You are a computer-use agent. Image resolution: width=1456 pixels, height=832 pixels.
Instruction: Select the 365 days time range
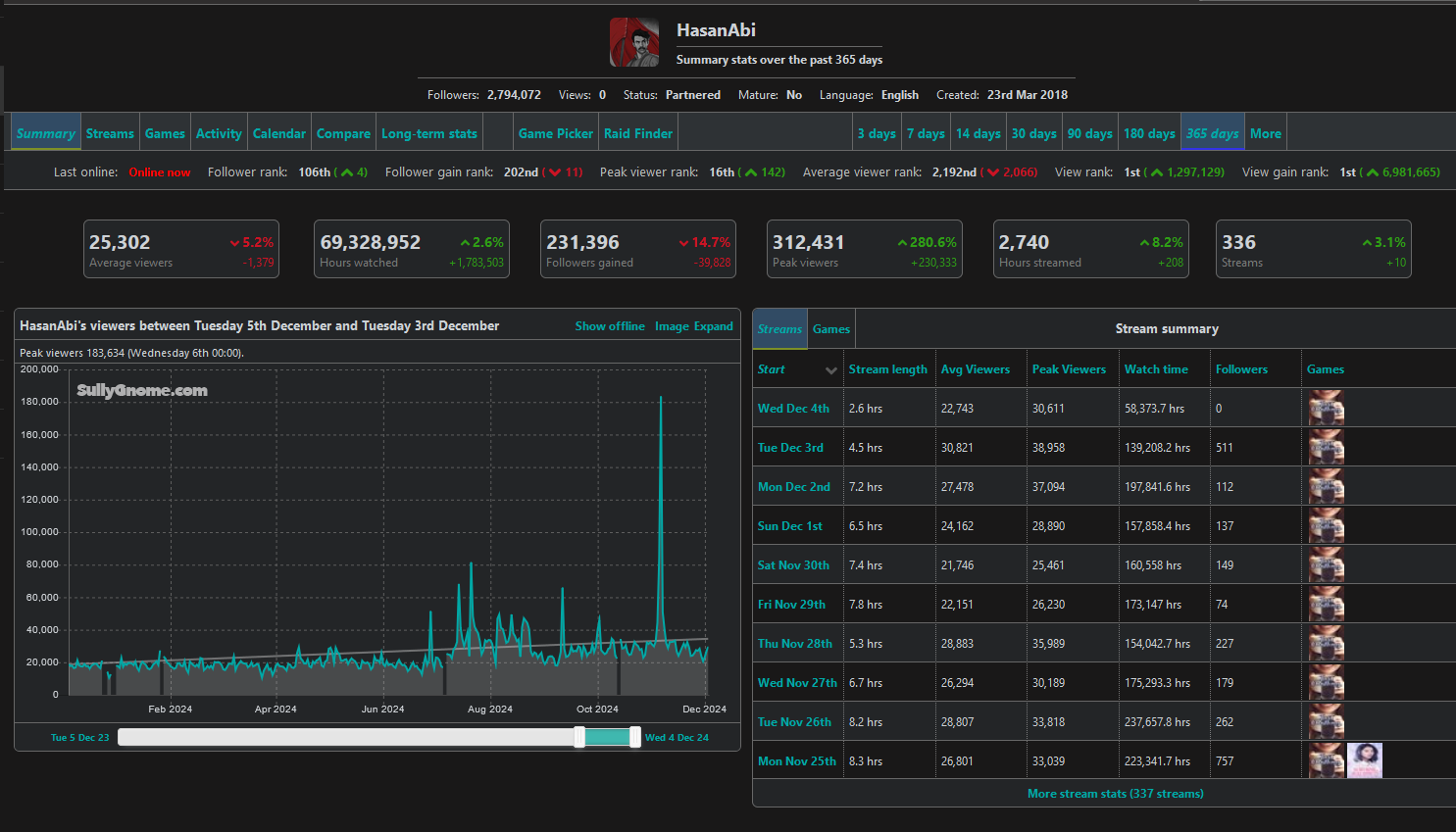(1213, 133)
